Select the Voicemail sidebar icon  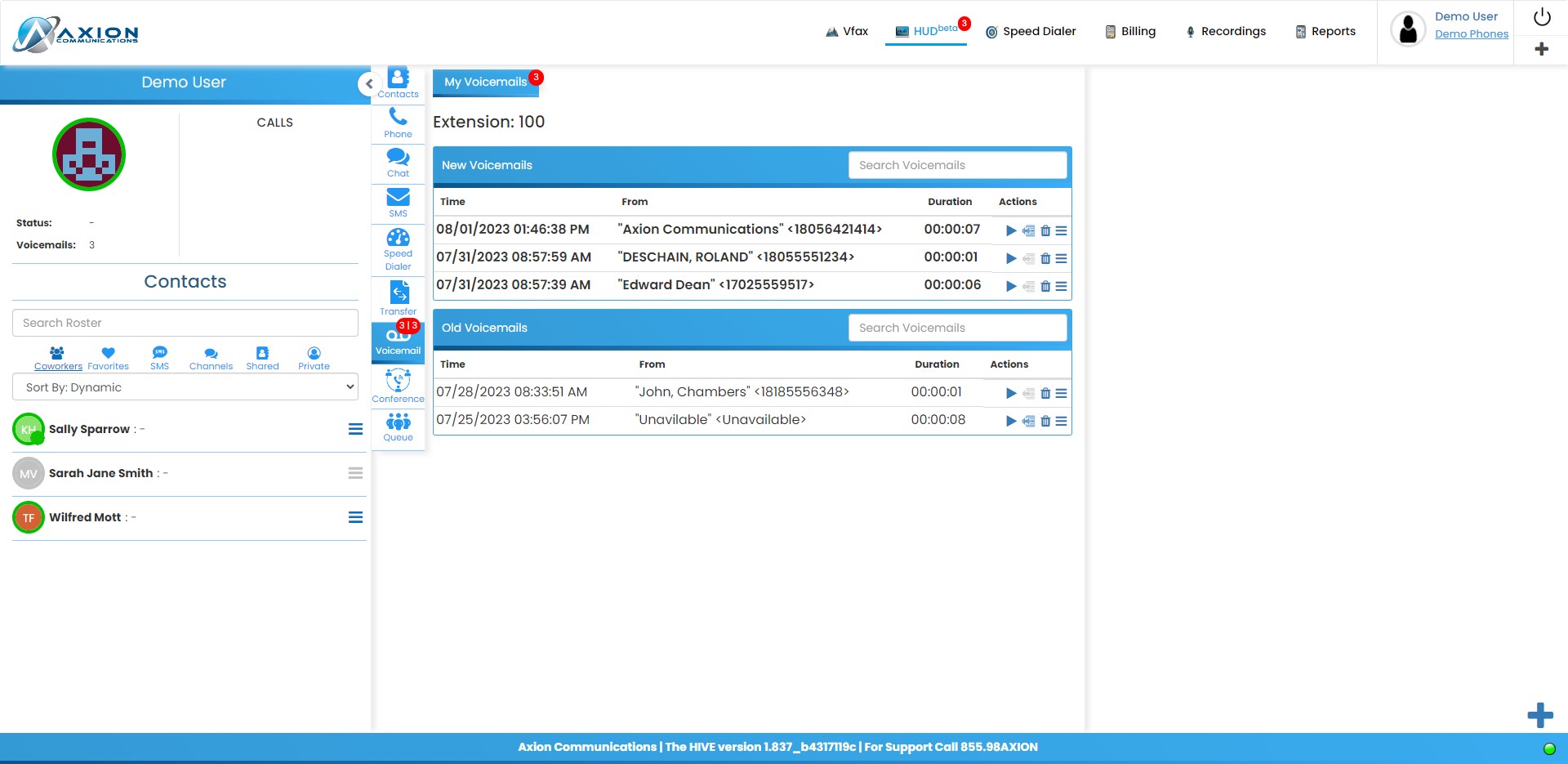tap(398, 342)
